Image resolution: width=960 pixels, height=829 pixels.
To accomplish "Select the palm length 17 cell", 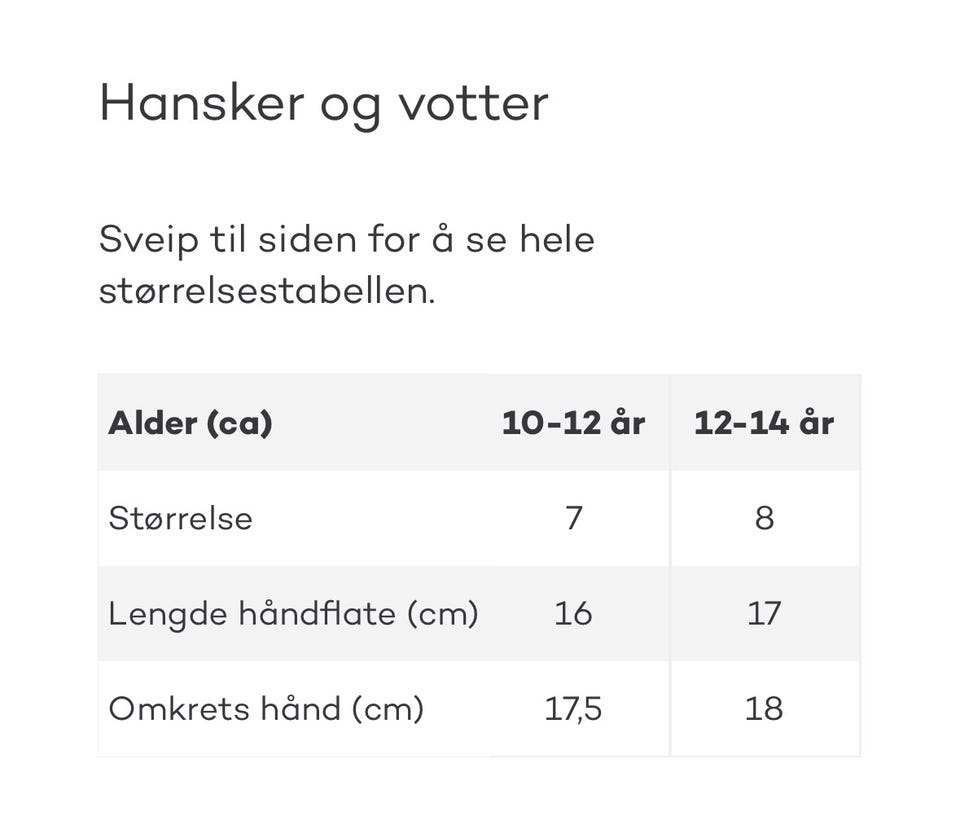I will [764, 613].
